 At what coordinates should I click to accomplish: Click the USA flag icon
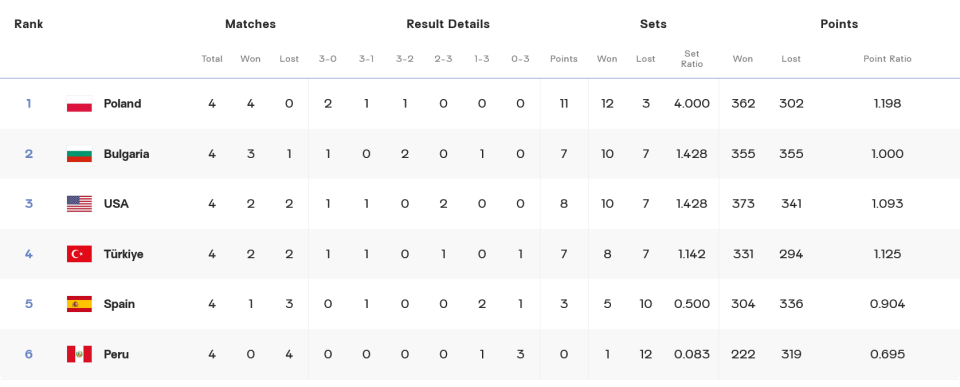[79, 204]
